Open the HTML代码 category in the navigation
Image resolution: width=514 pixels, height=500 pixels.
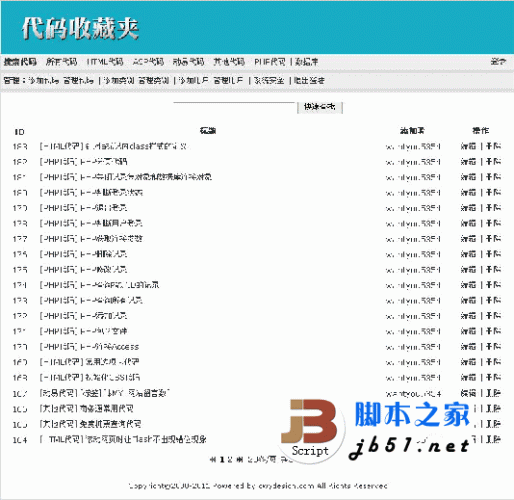click(x=105, y=62)
